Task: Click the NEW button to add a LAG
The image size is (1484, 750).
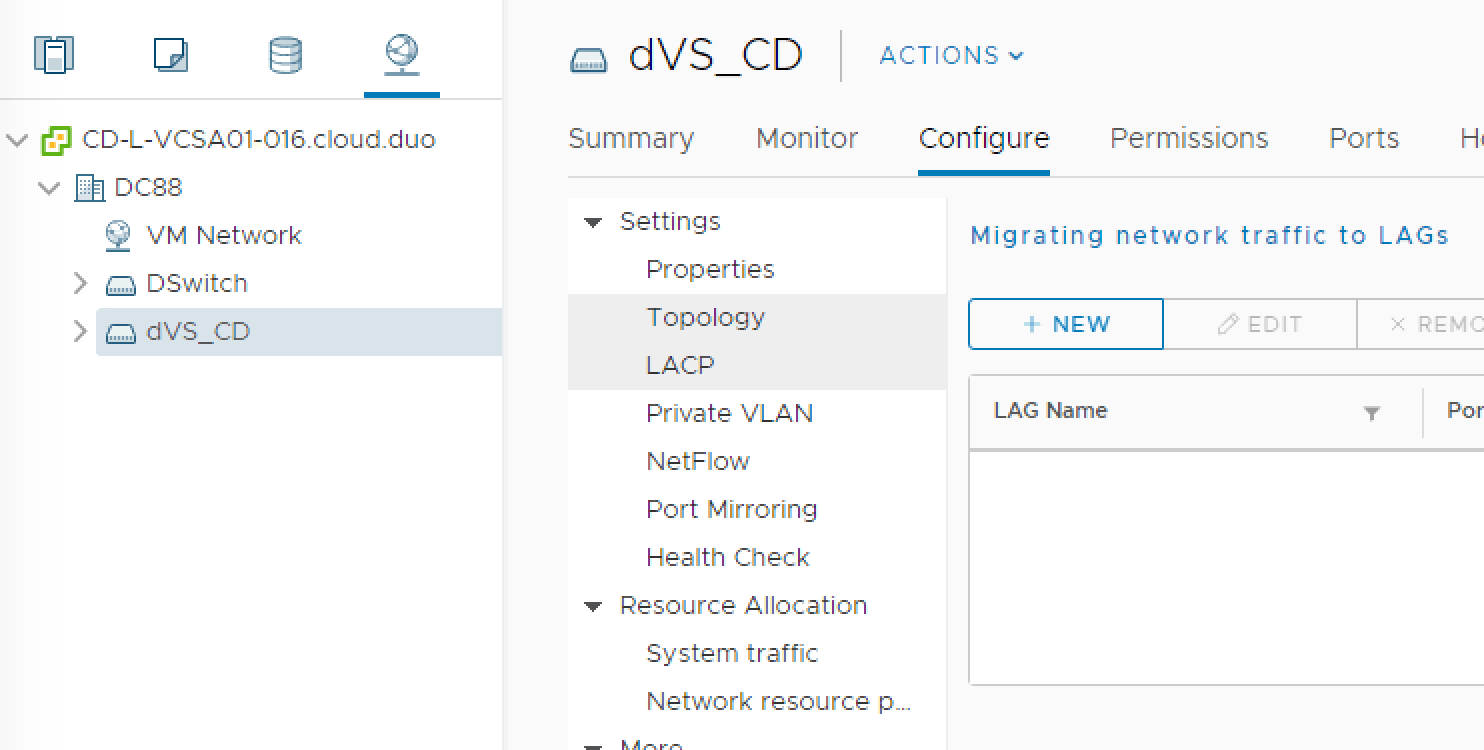Action: click(1064, 323)
